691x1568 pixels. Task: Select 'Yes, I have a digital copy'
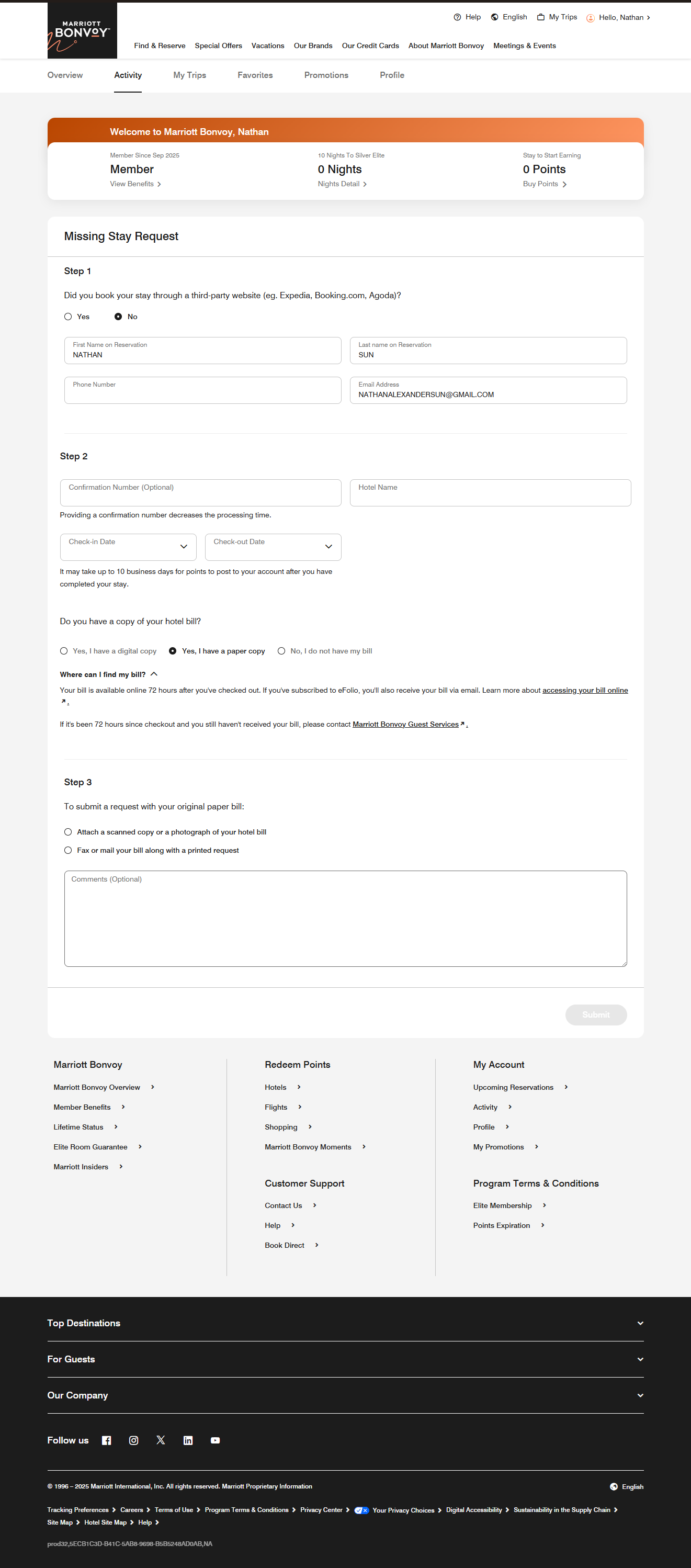click(x=64, y=651)
